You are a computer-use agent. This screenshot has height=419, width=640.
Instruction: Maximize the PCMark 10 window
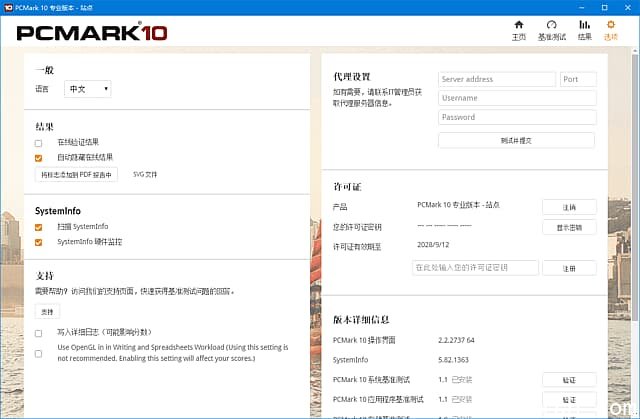(x=604, y=7)
